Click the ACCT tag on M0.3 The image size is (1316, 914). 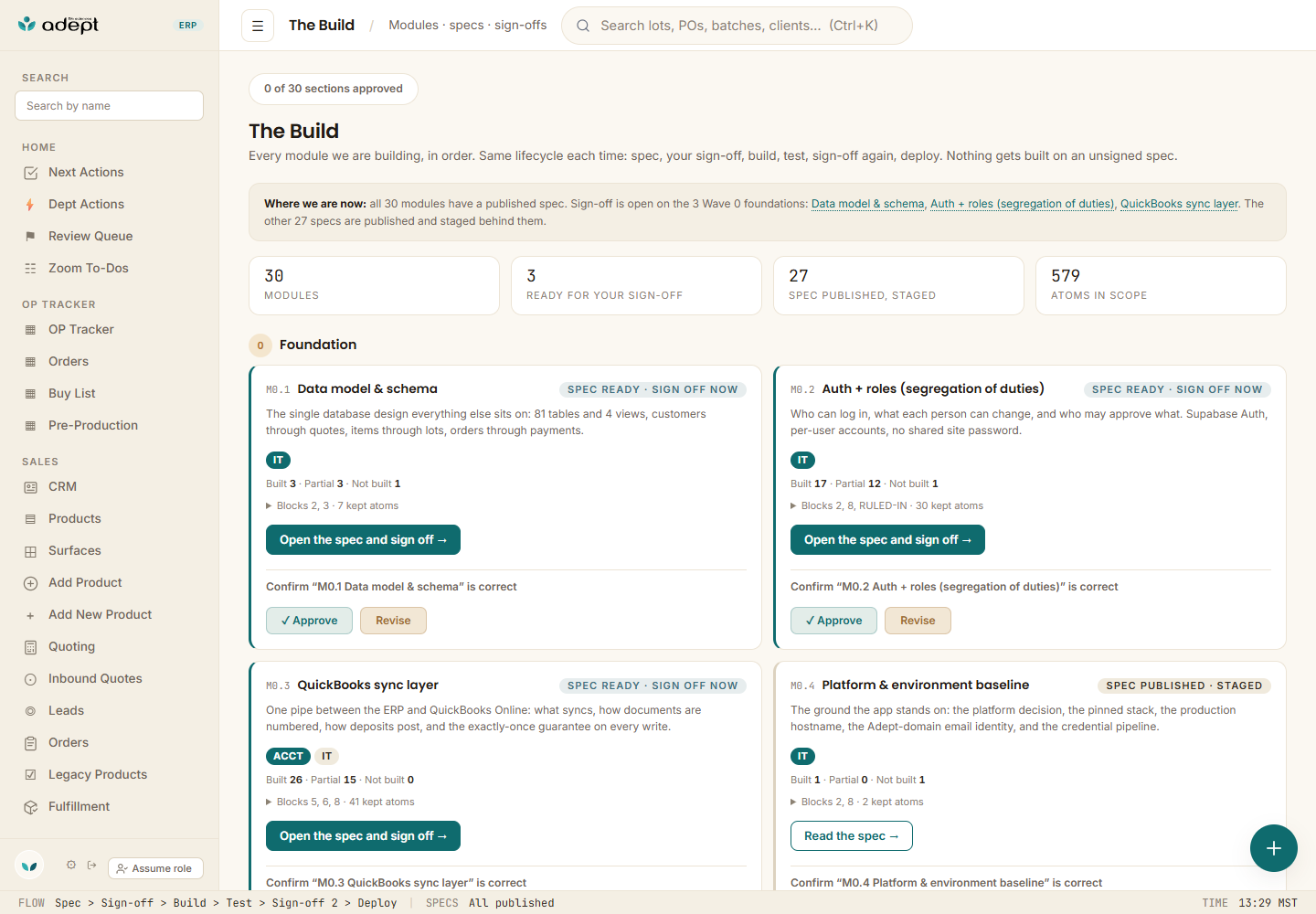click(x=288, y=756)
